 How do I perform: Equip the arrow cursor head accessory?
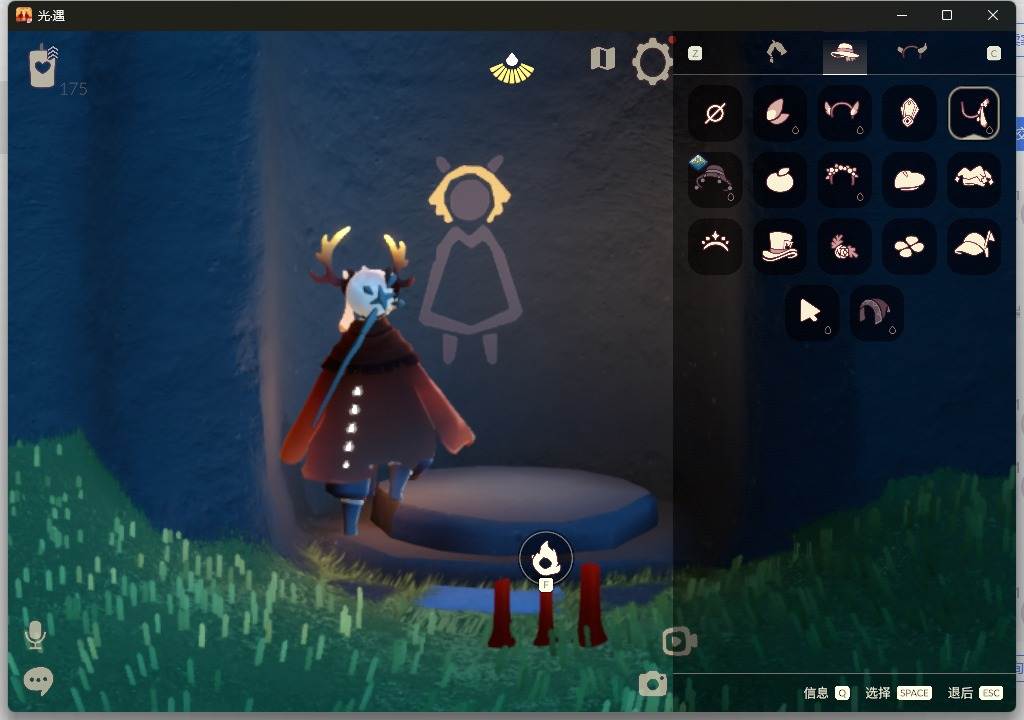[x=812, y=312]
